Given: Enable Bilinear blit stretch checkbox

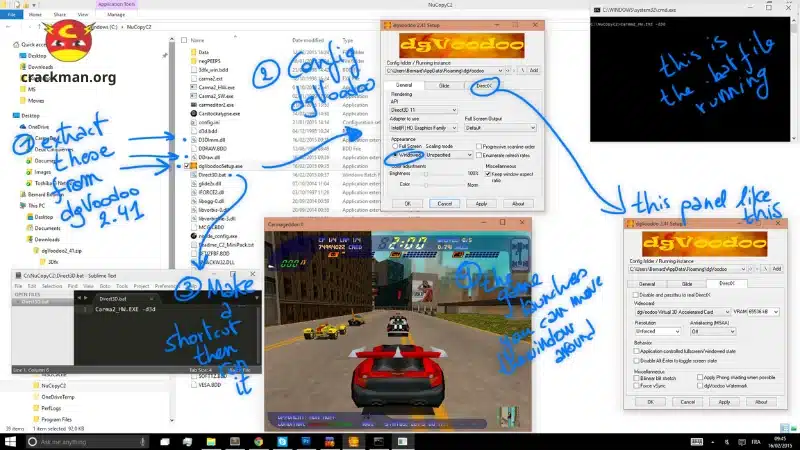Looking at the screenshot, I should pos(636,378).
